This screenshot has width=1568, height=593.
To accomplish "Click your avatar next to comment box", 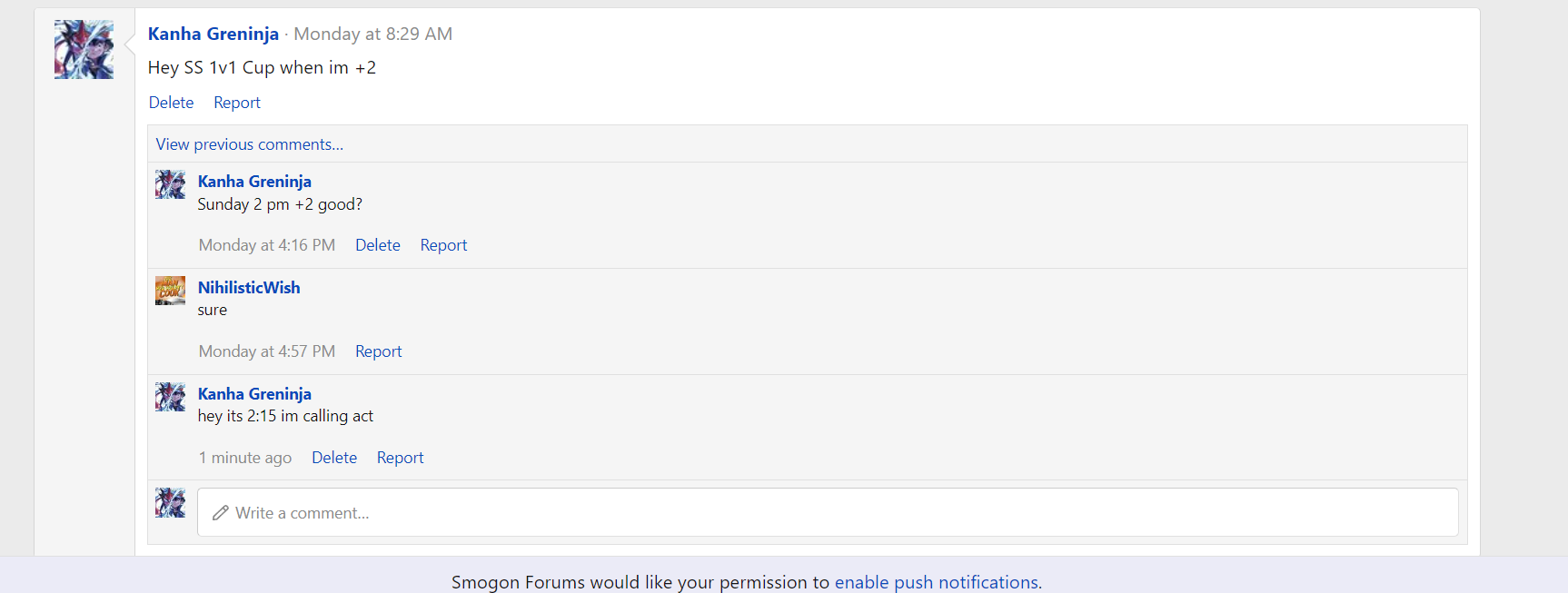I will [x=170, y=503].
